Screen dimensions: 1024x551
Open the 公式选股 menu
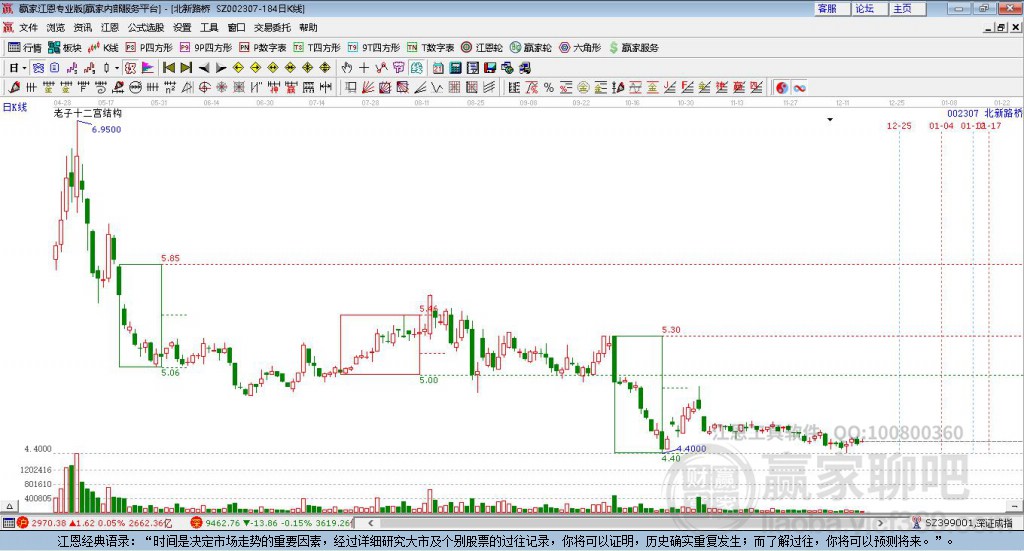pos(146,27)
